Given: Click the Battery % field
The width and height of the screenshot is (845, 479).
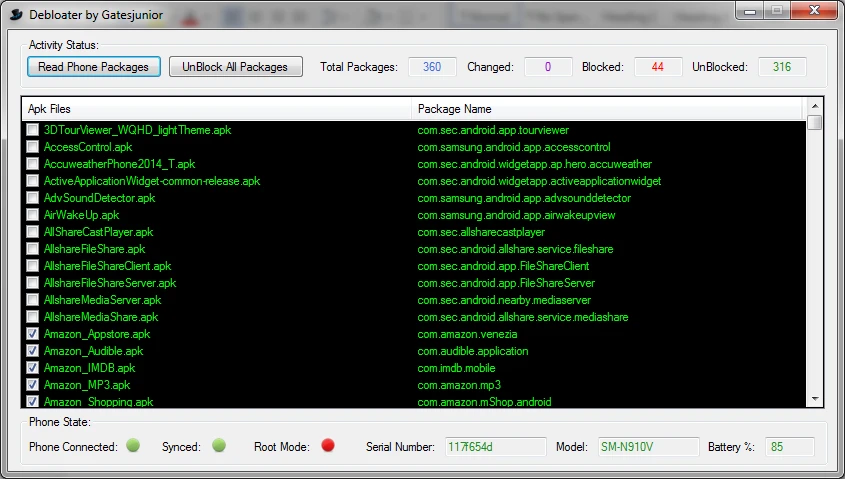Looking at the screenshot, I should (790, 446).
